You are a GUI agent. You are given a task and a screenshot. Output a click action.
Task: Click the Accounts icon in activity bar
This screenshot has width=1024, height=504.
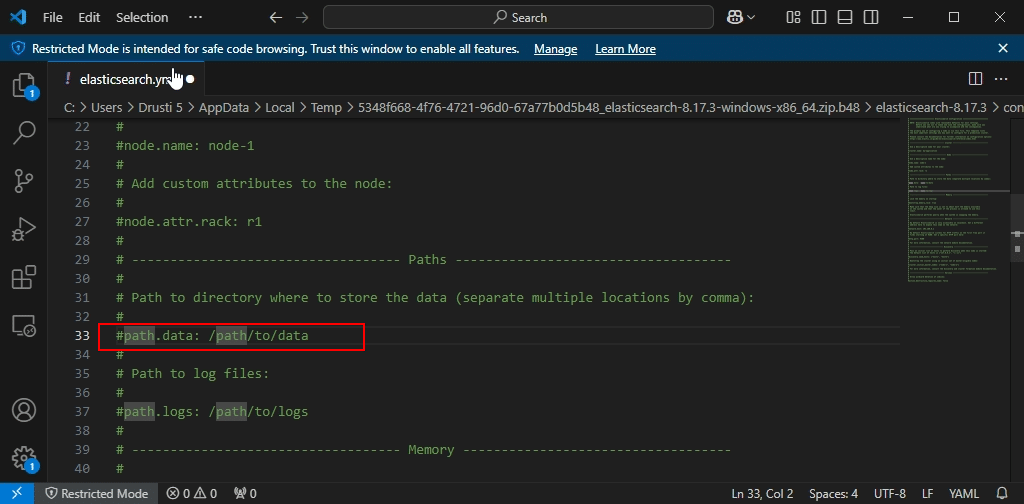23,411
